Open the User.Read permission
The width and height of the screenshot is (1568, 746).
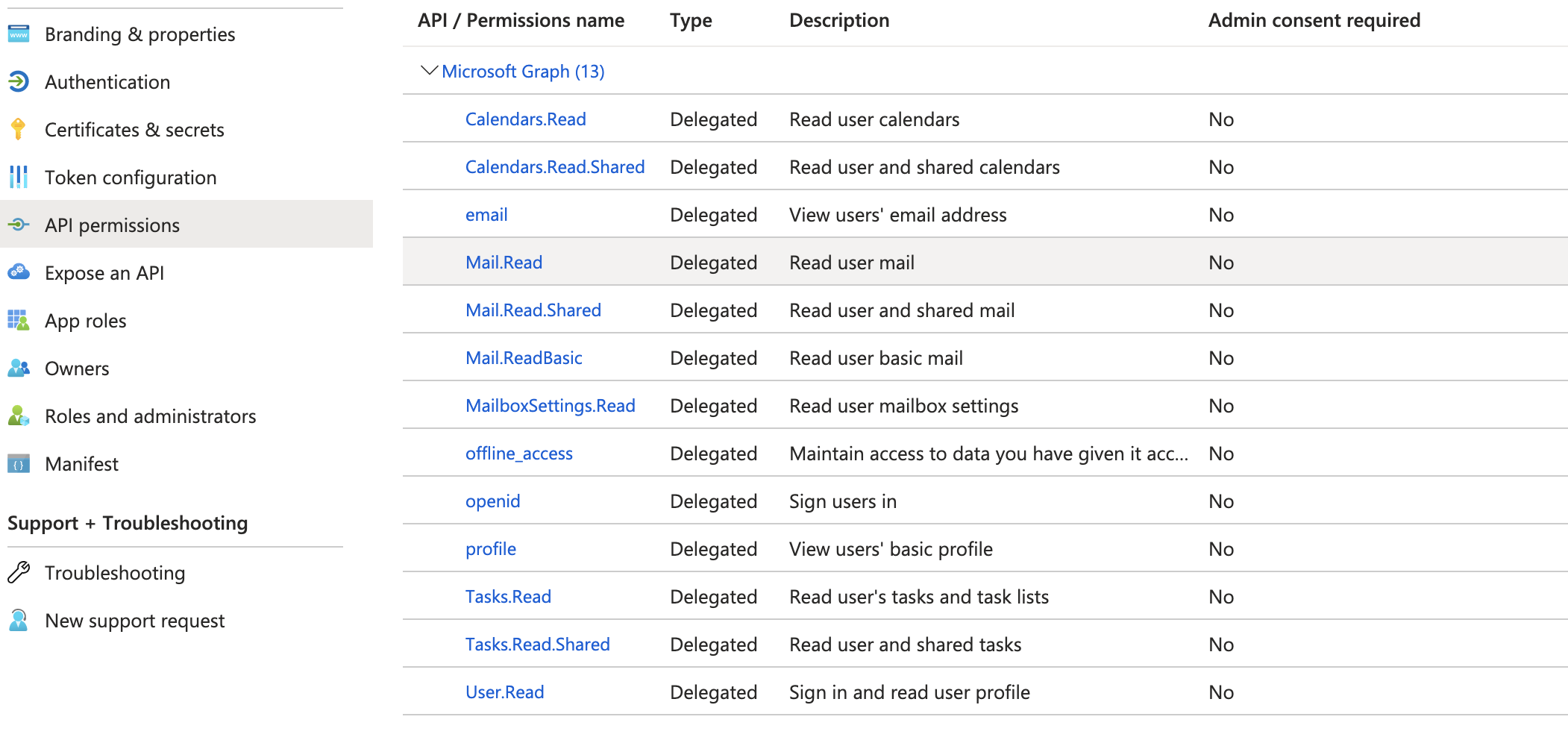click(x=504, y=692)
